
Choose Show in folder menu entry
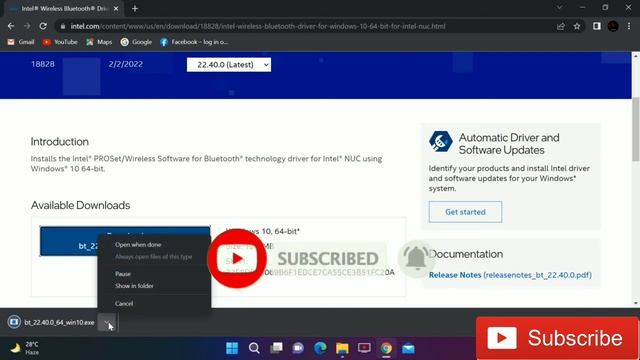point(134,286)
